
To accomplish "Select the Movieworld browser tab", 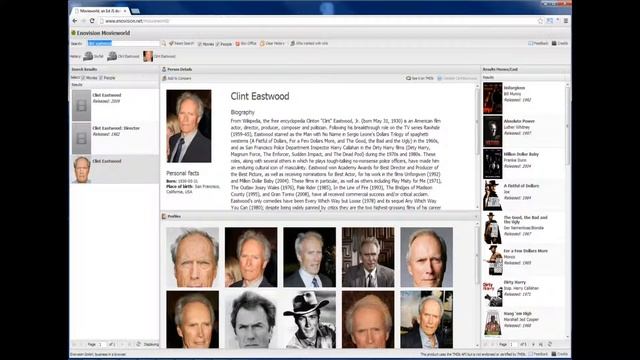I will point(100,11).
